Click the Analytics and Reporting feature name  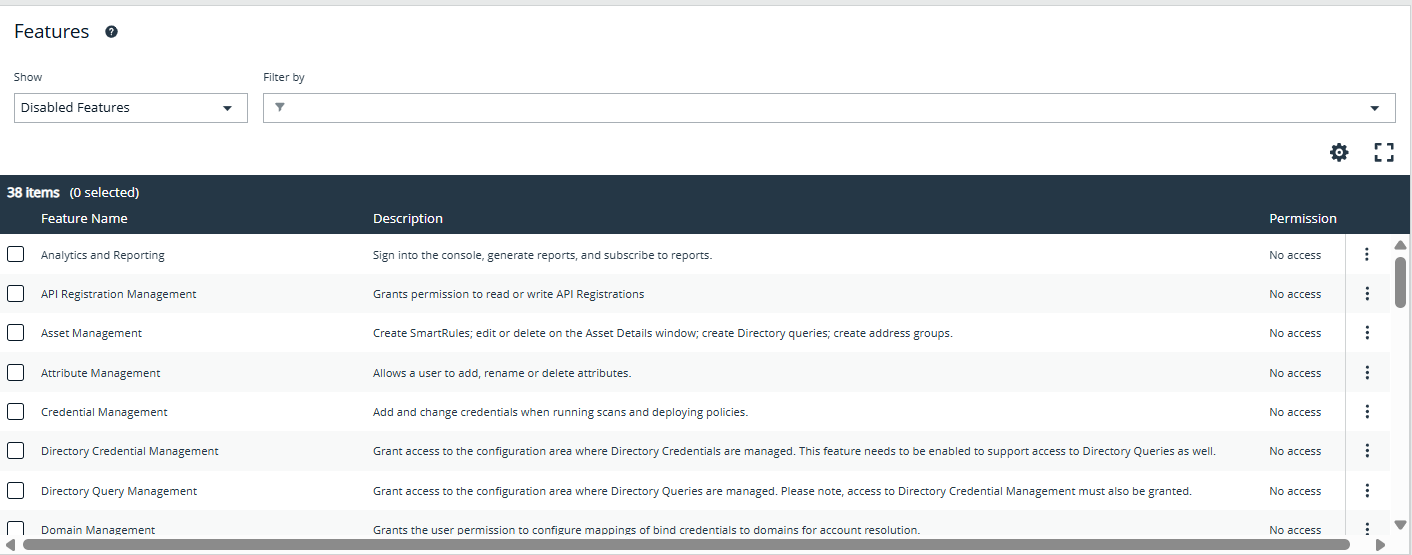[103, 255]
